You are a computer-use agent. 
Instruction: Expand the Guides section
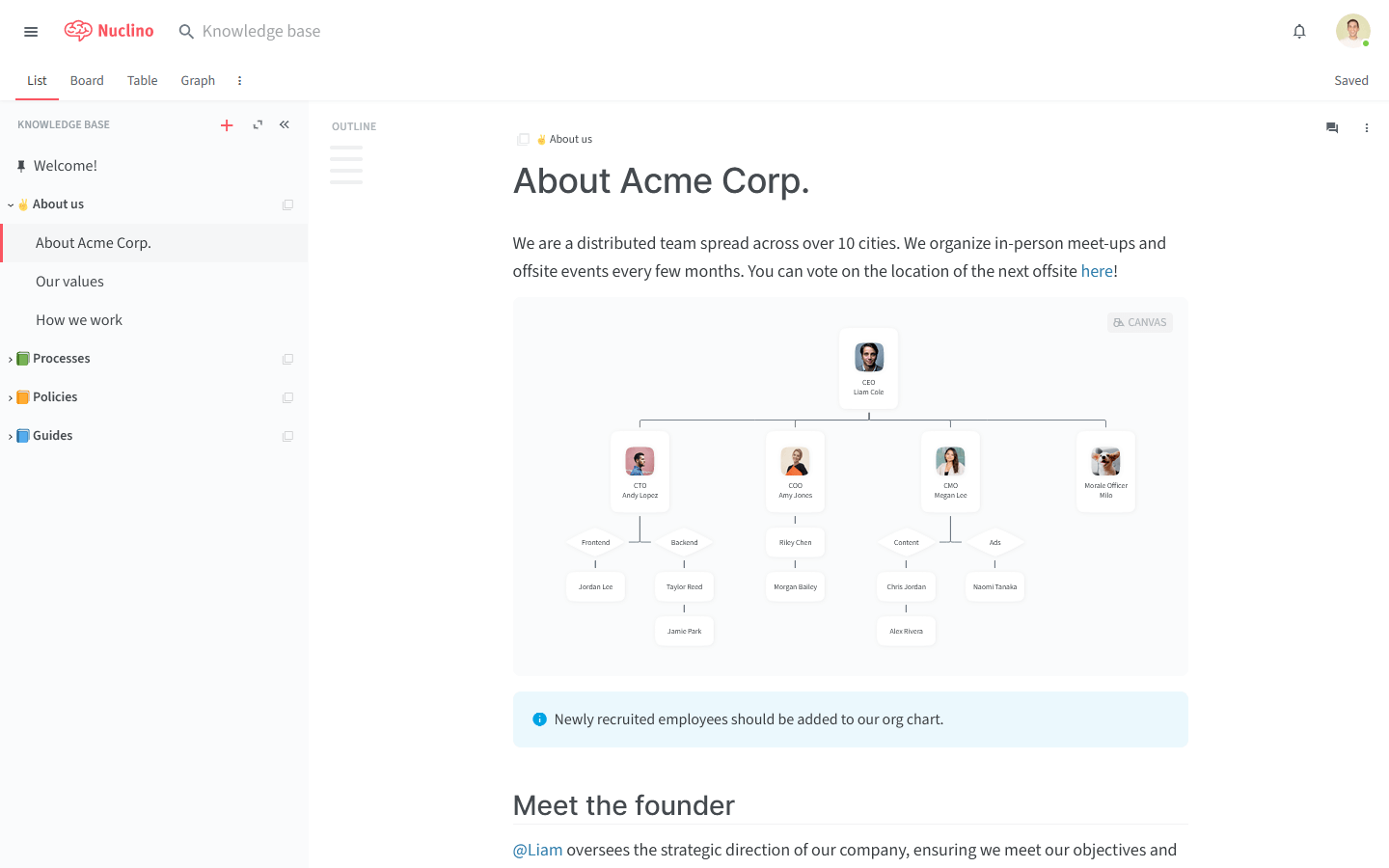(x=12, y=435)
